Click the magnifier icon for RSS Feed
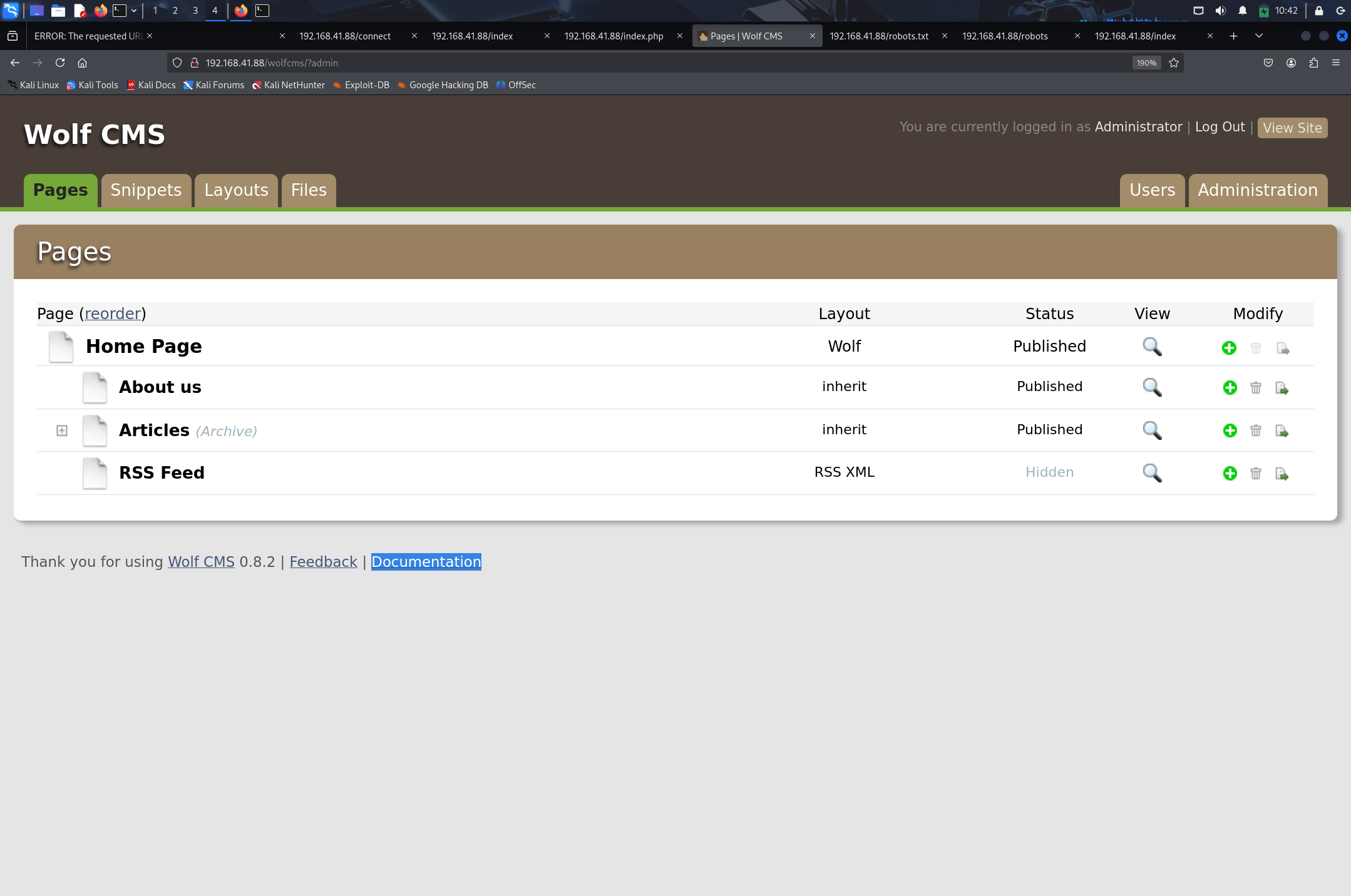1351x896 pixels. [1152, 473]
